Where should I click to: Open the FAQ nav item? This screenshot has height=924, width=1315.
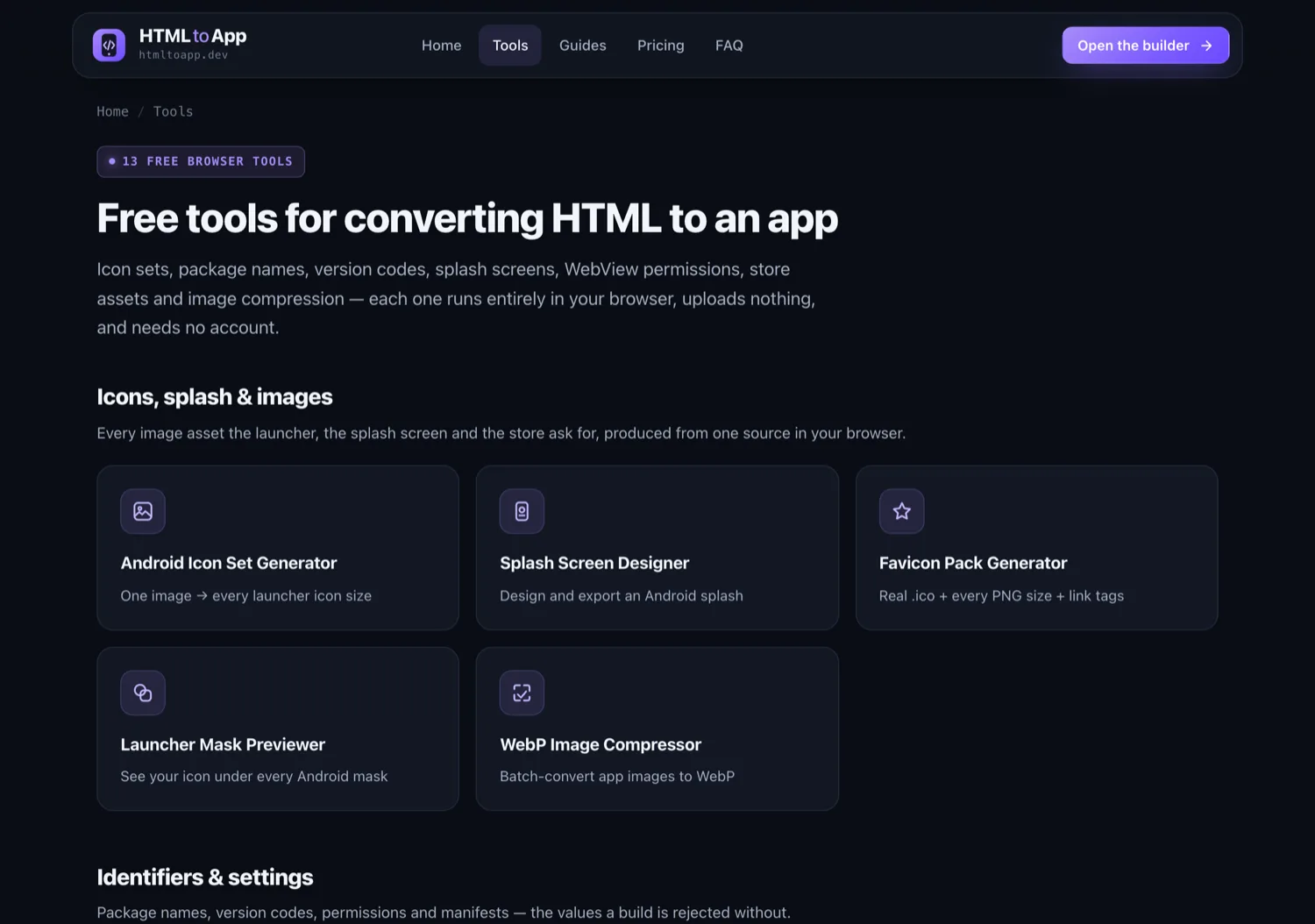click(729, 46)
